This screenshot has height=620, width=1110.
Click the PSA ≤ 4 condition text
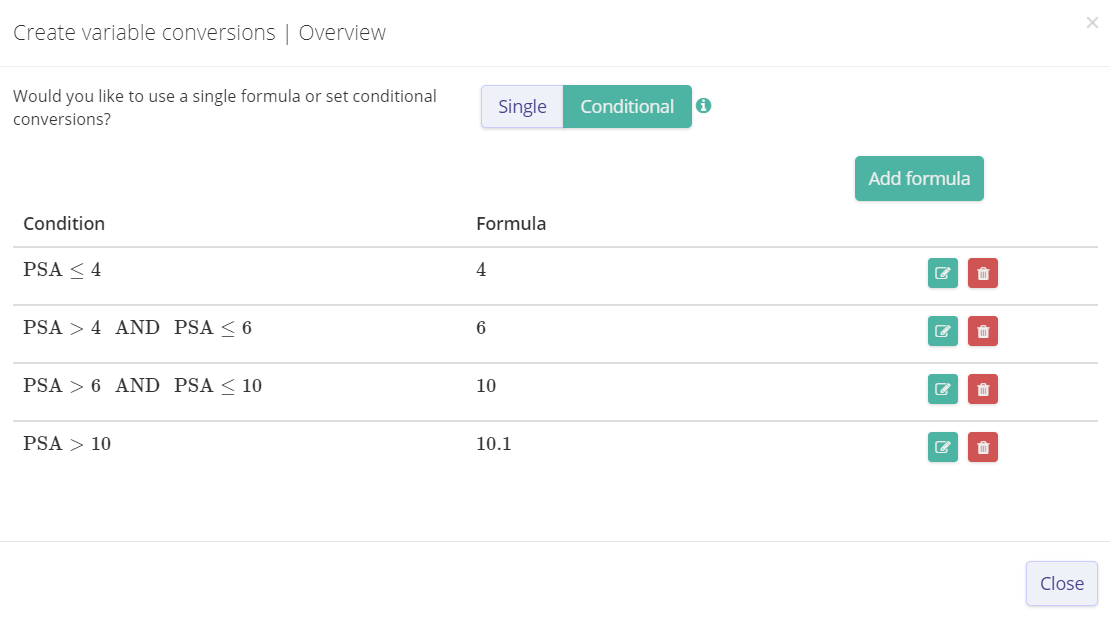tap(62, 270)
